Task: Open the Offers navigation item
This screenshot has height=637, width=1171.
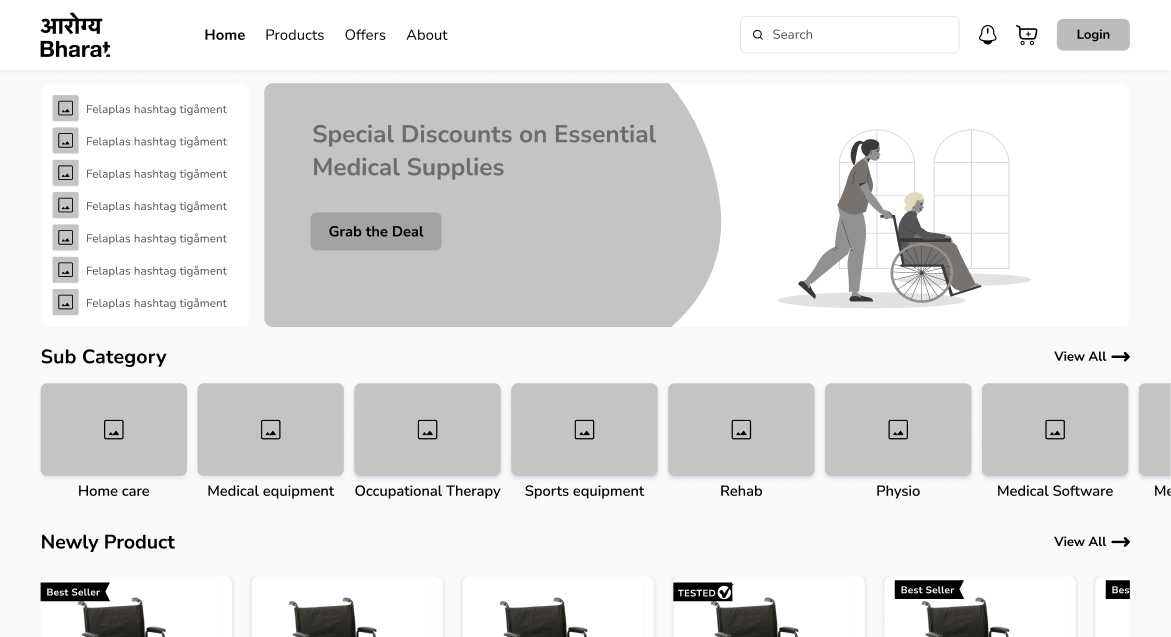Action: 365,35
